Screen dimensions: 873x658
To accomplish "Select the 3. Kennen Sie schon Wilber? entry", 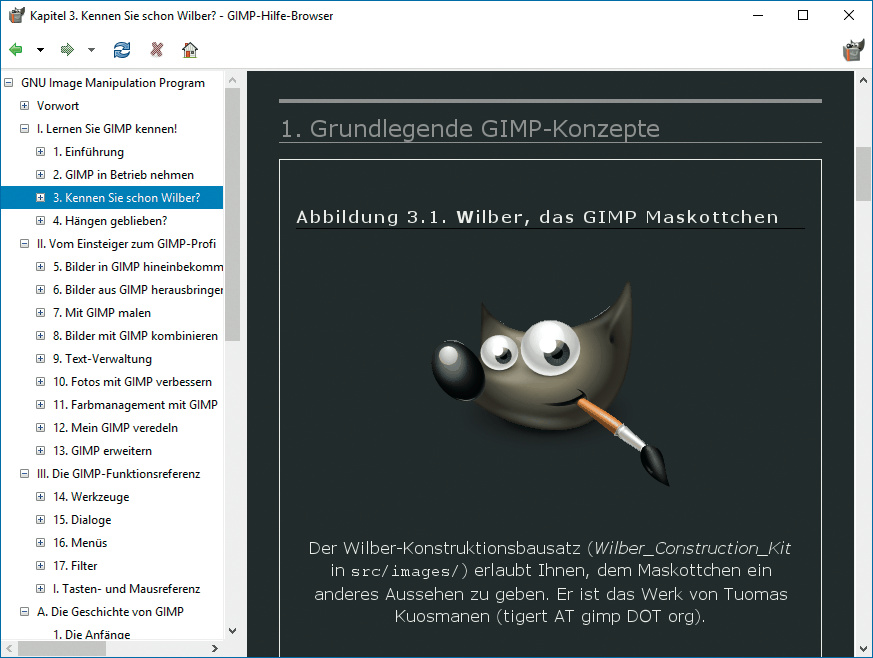I will point(126,198).
